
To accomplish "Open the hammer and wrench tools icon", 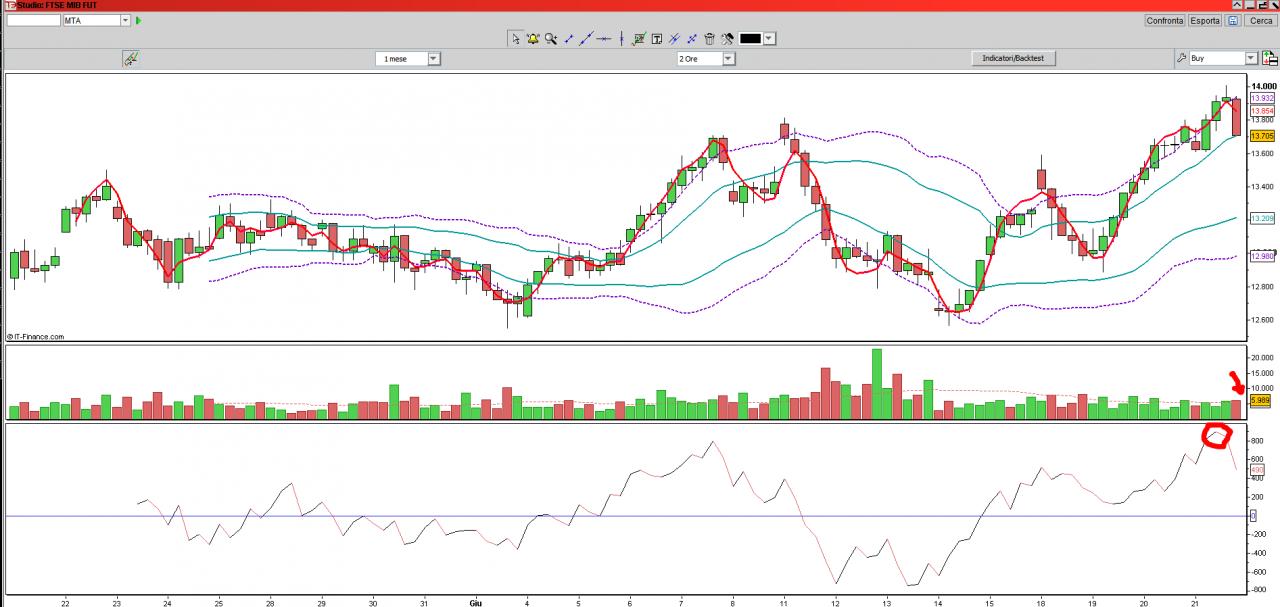I will tap(727, 39).
